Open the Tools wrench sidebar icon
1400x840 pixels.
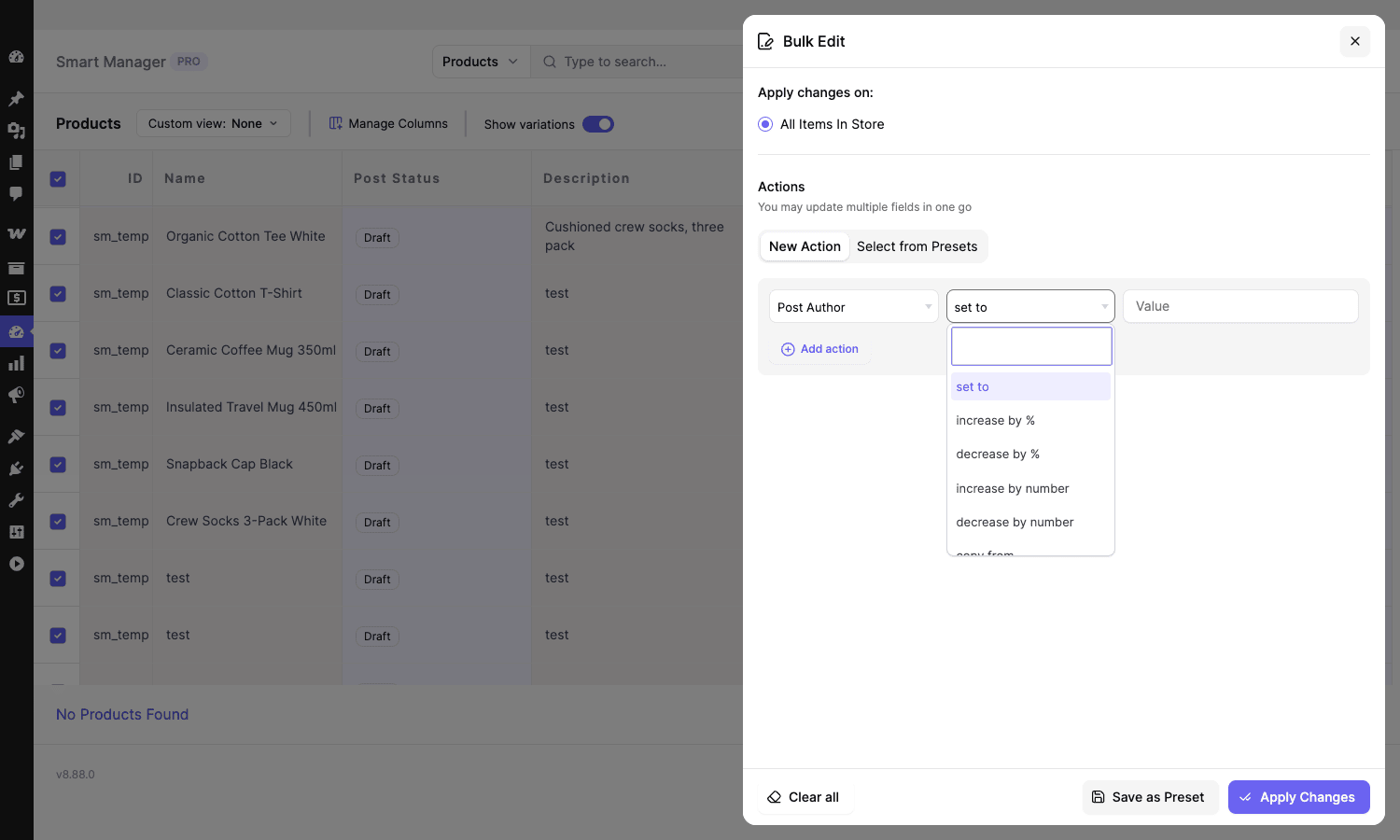(x=16, y=500)
